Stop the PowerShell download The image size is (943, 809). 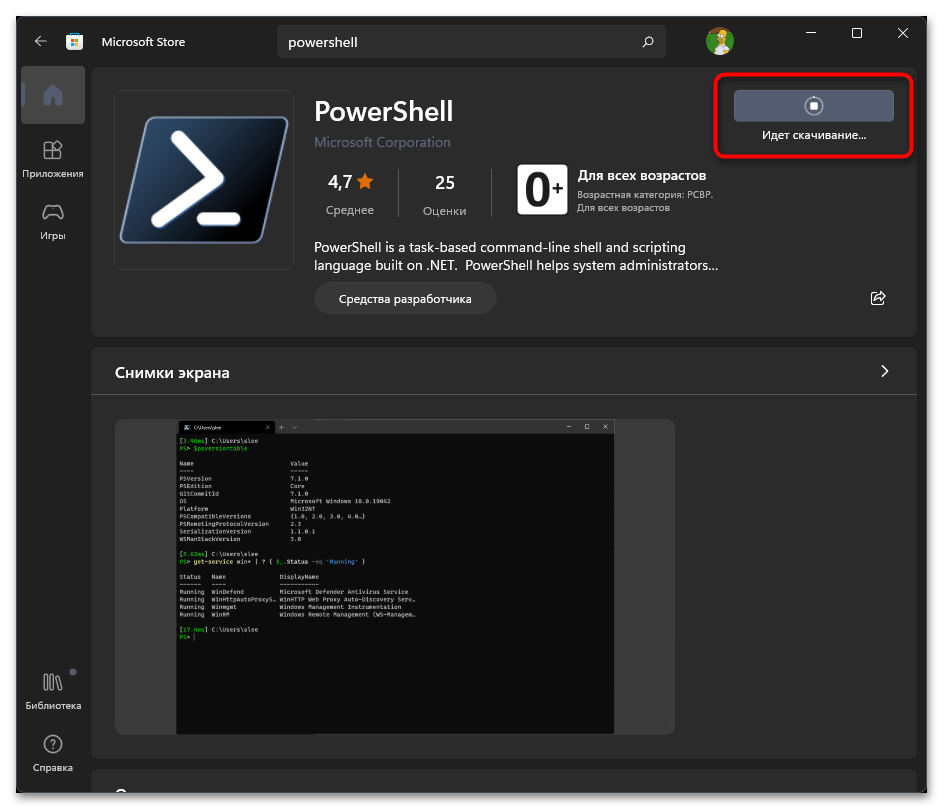813,106
